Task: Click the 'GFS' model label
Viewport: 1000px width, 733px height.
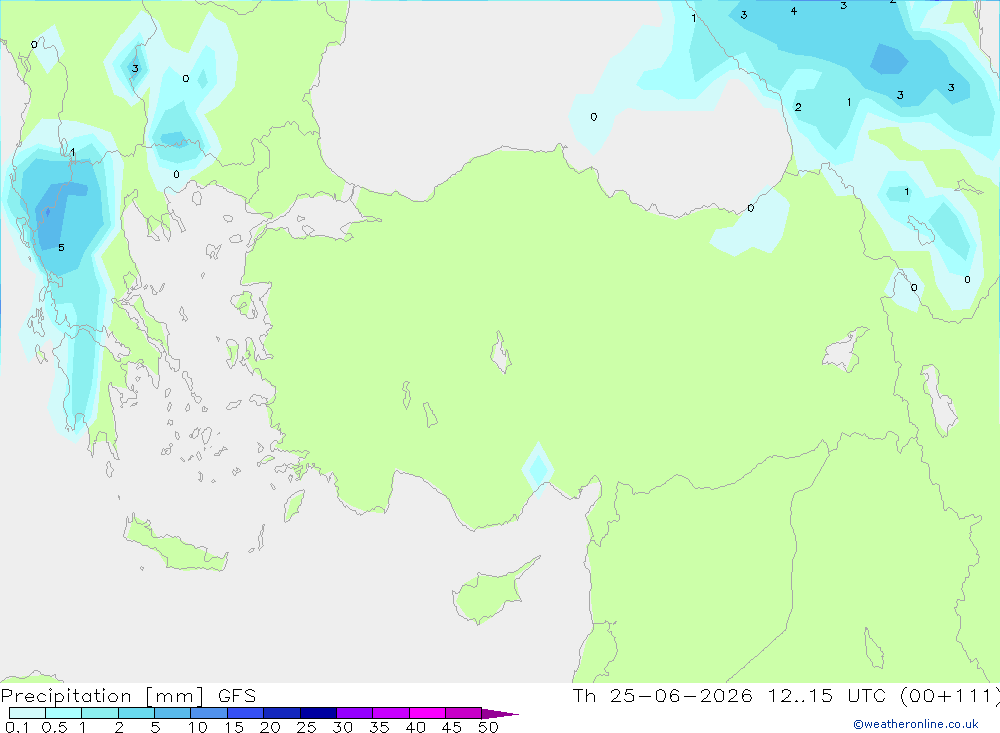Action: (237, 696)
